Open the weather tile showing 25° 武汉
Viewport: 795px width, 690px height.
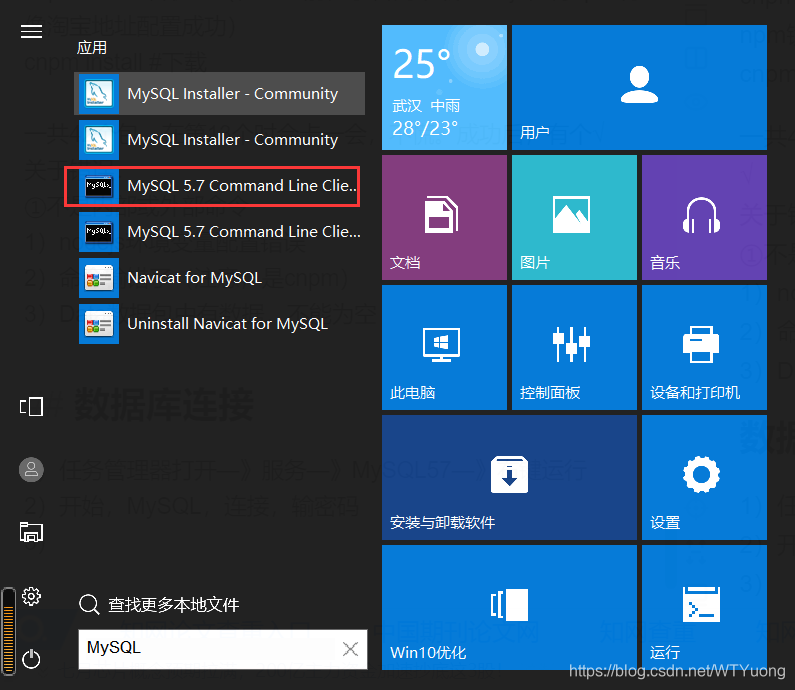click(444, 87)
